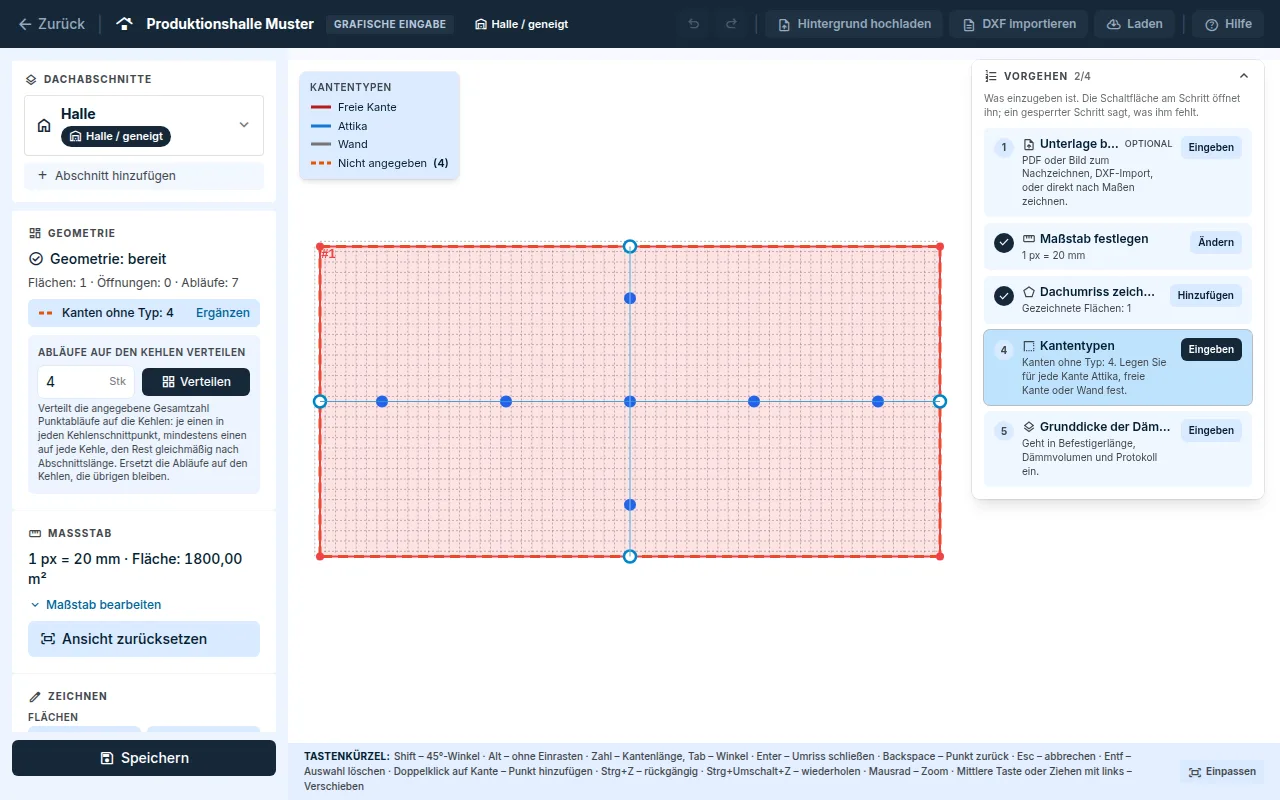Click the Maßstab festlegen completed checkmark
The image size is (1280, 800).
pyautogui.click(x=1004, y=243)
